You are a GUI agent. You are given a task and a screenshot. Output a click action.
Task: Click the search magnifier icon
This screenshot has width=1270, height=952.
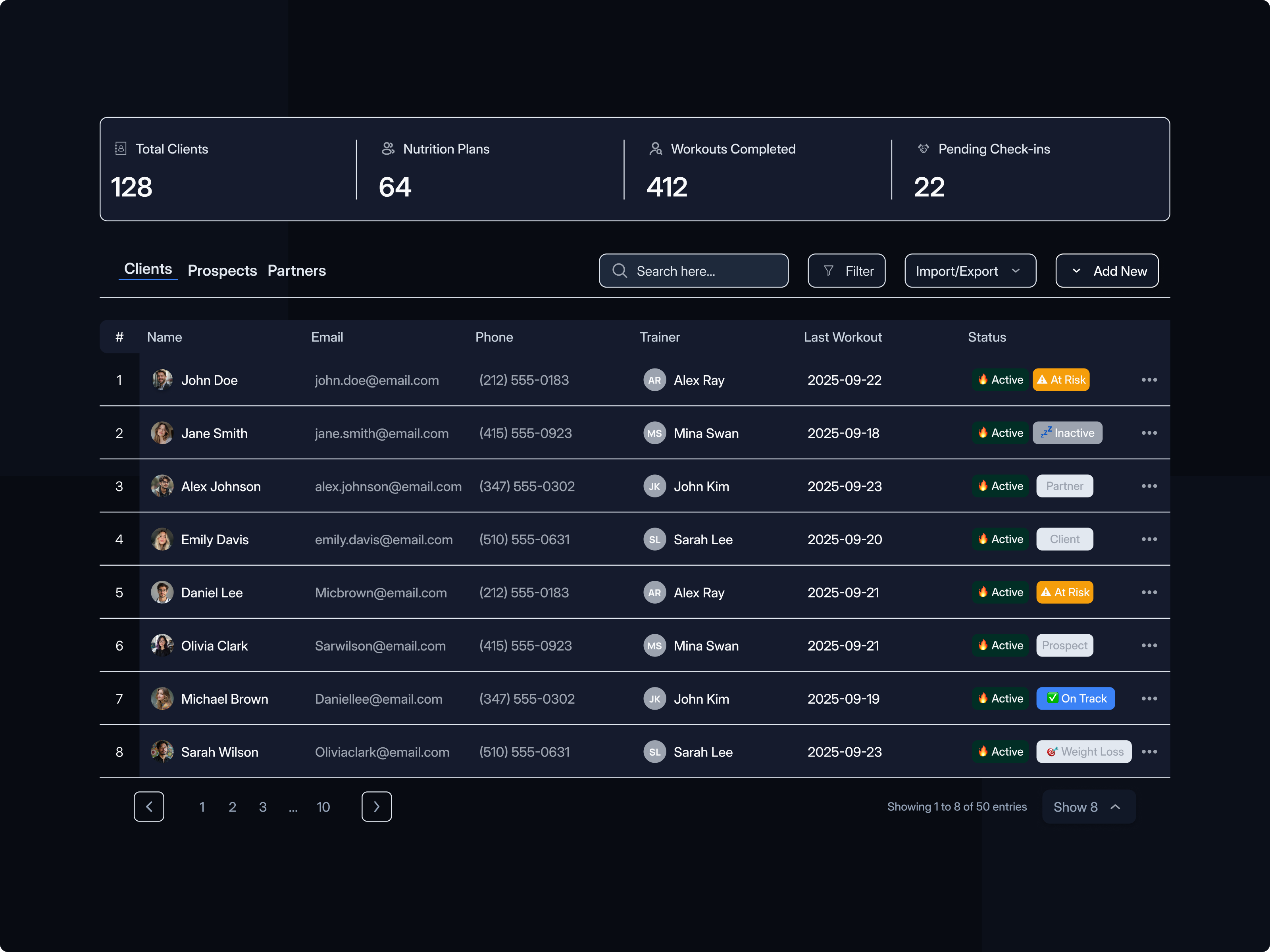[620, 270]
